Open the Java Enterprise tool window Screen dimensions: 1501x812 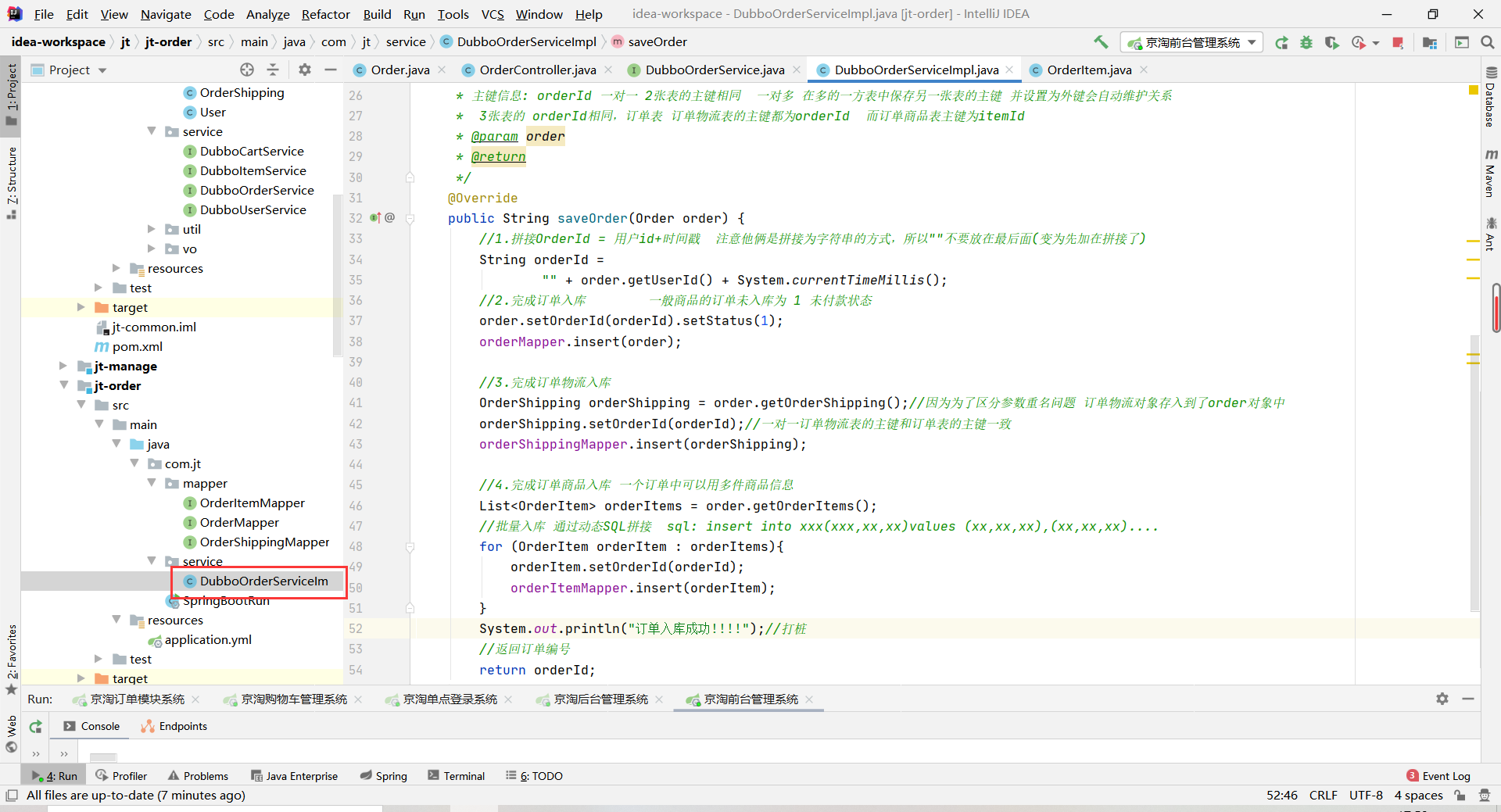[294, 776]
